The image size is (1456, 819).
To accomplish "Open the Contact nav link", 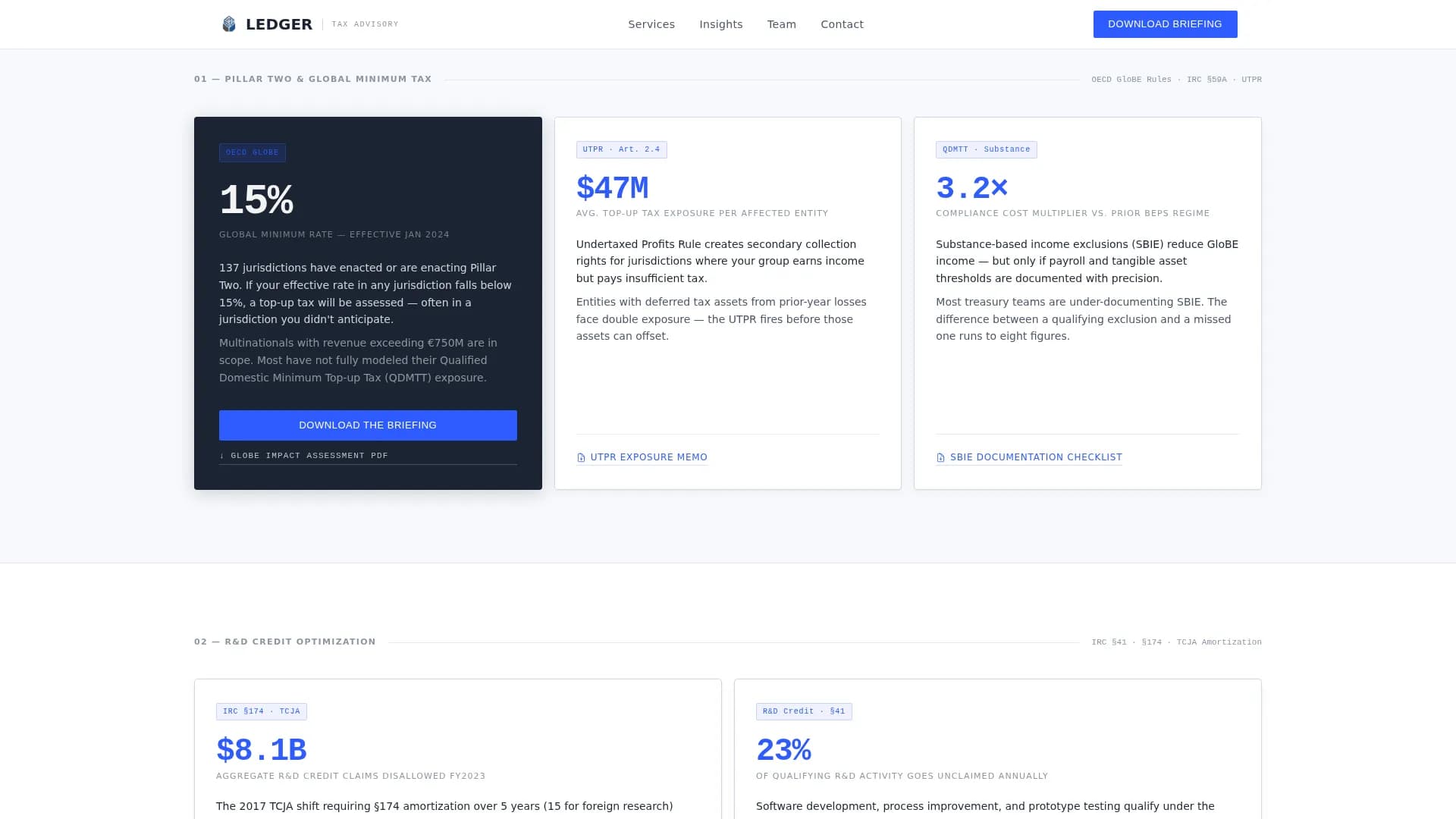I will pos(842,24).
